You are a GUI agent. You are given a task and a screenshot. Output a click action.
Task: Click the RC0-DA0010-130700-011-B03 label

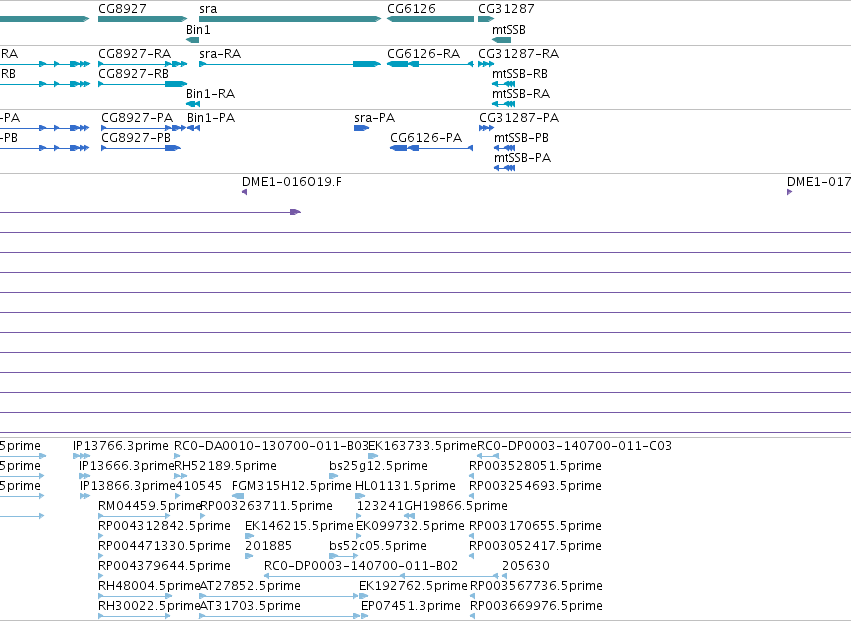click(271, 446)
